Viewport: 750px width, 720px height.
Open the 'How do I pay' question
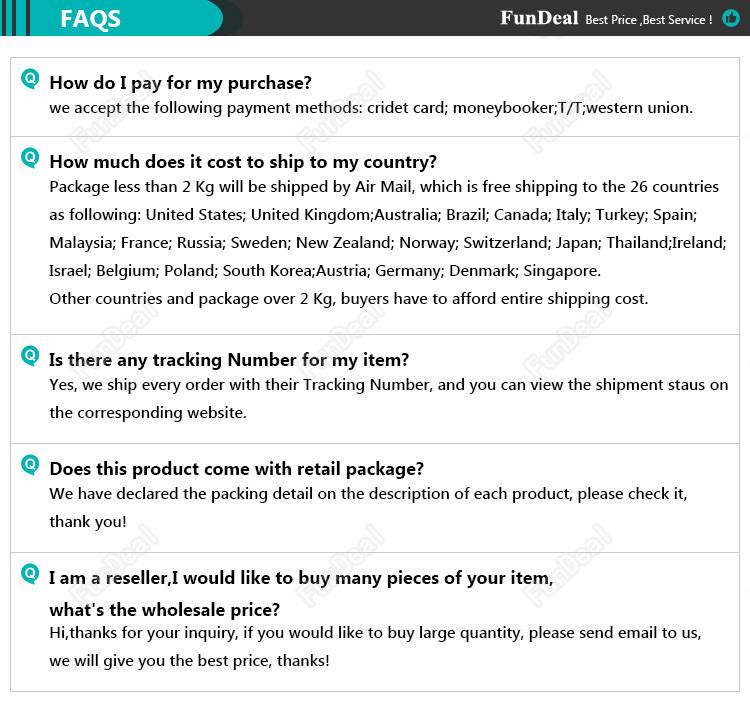point(180,83)
